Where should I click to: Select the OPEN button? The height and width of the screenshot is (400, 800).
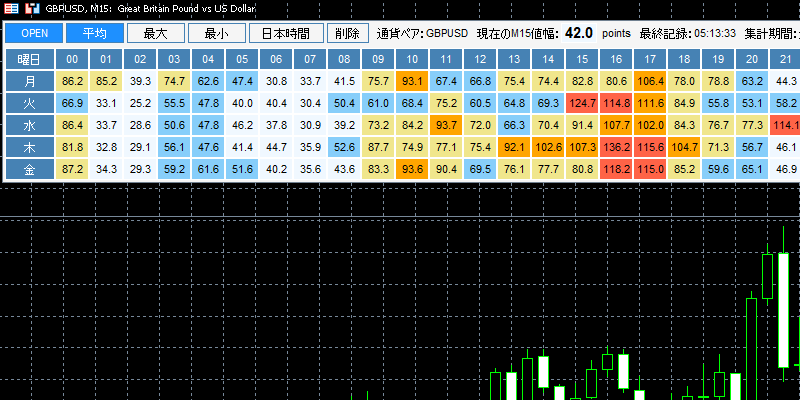[34, 33]
